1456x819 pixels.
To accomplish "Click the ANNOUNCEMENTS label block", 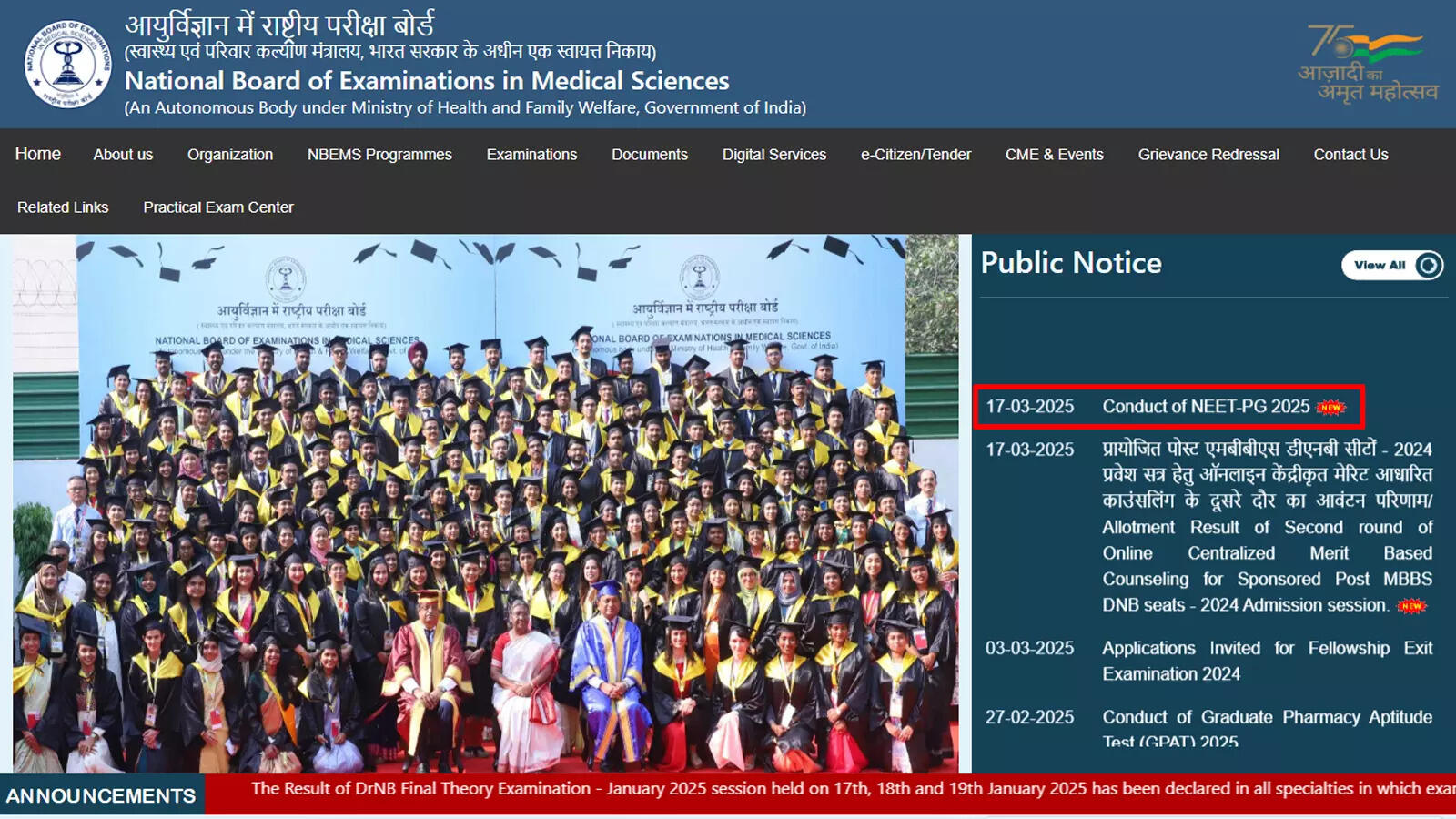I will click(x=100, y=794).
